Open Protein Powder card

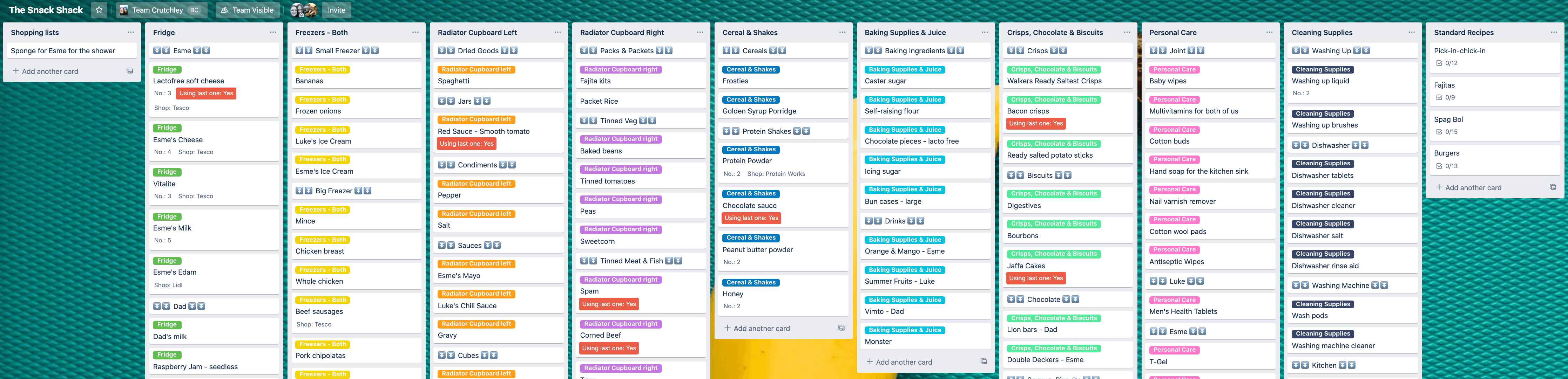point(783,162)
